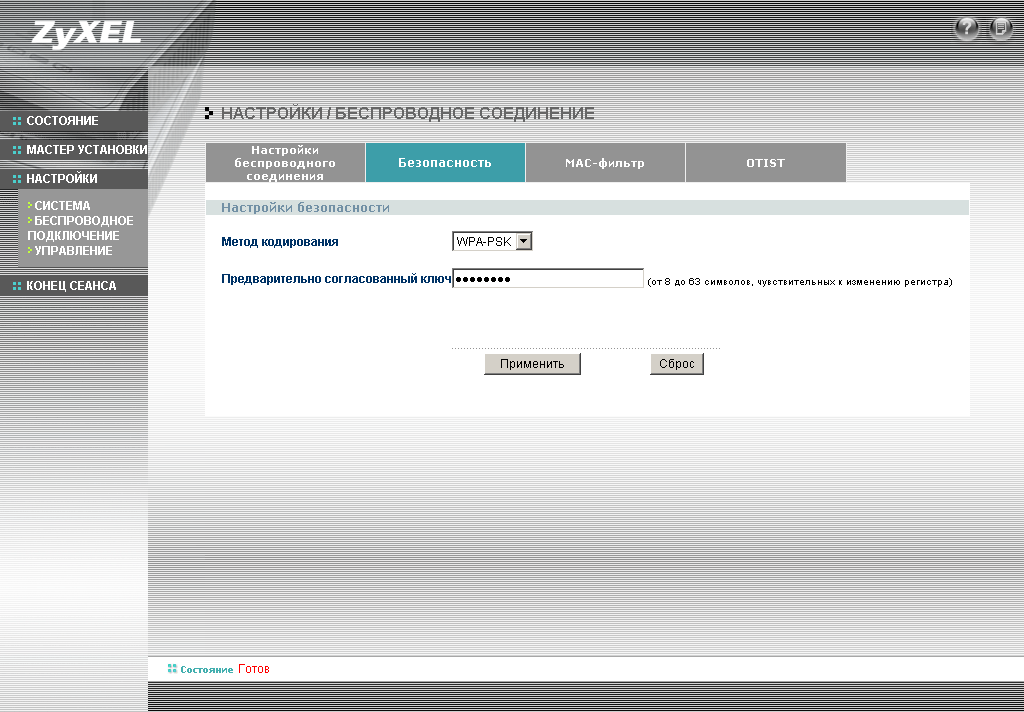Expand the Метод кодирования WPA-PSK dropdown
Viewport: 1024px width, 712px height.
(492, 242)
